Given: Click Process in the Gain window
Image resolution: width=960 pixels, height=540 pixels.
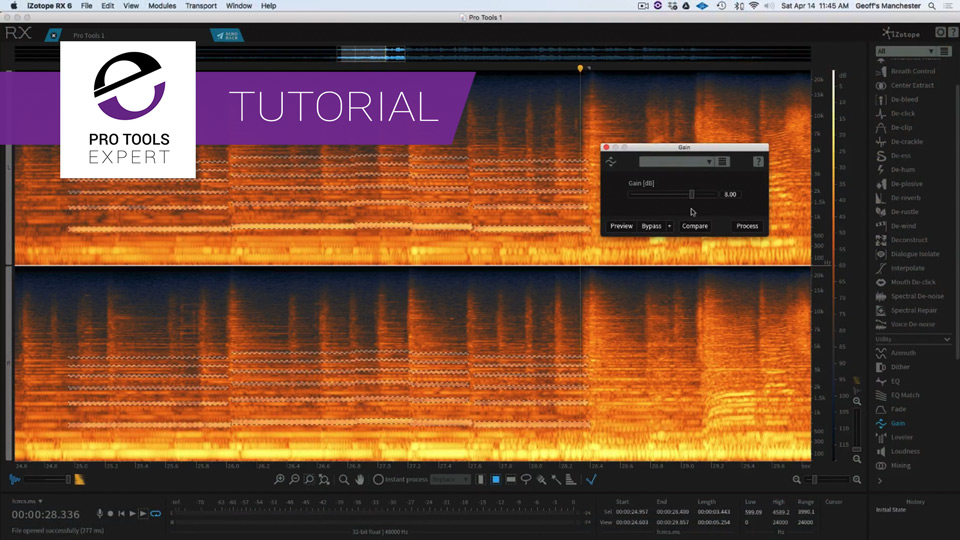Looking at the screenshot, I should coord(747,227).
